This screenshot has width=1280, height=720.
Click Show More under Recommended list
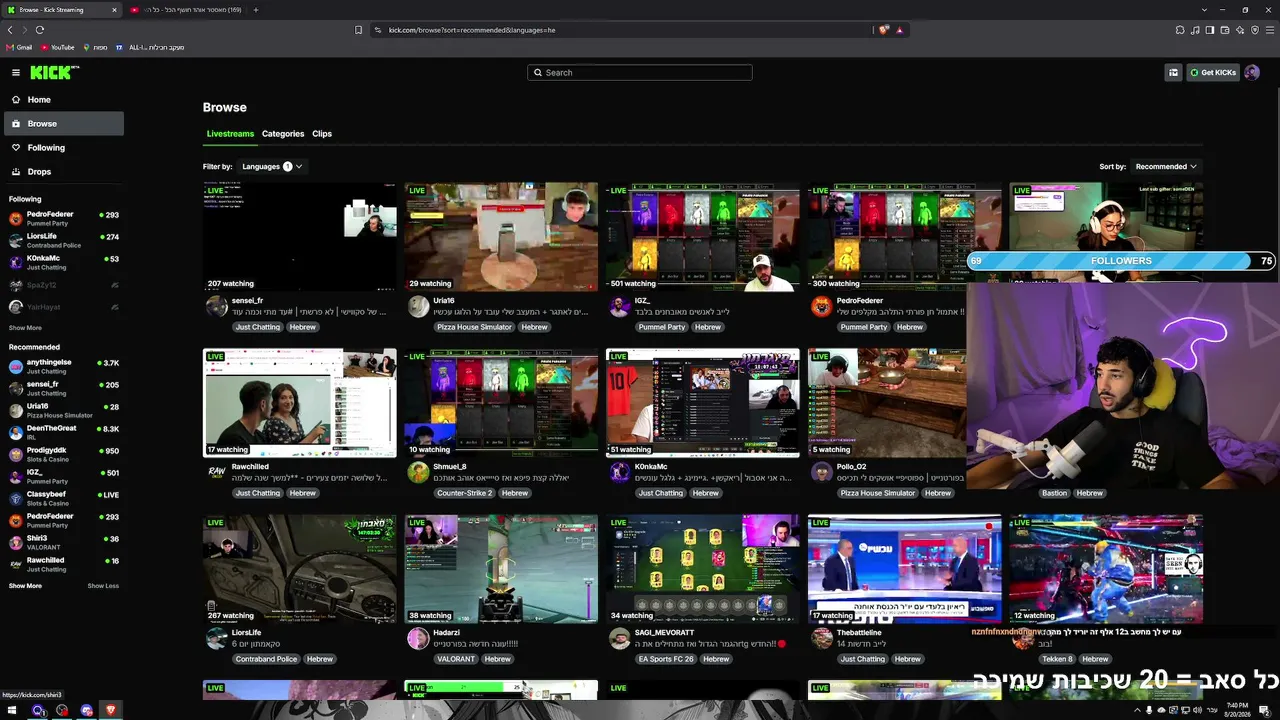click(25, 586)
